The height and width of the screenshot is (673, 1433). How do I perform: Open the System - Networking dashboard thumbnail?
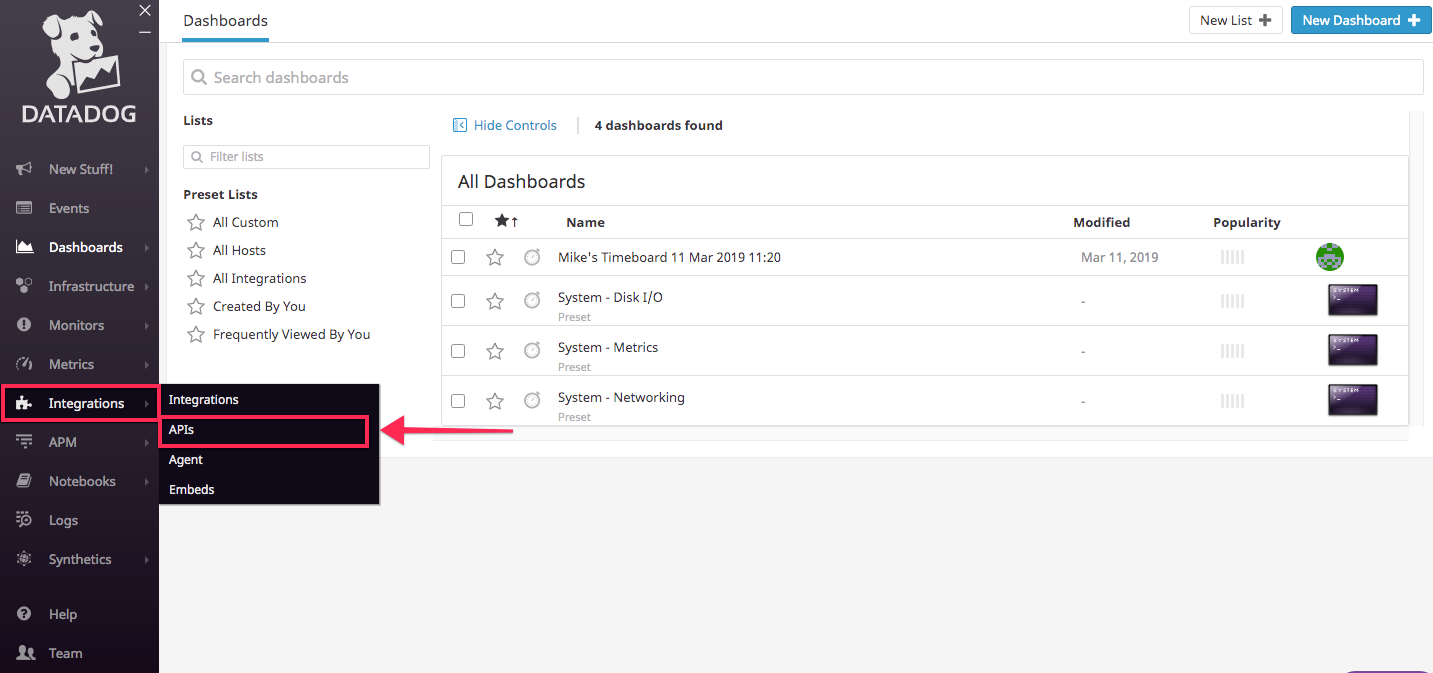(x=1352, y=399)
